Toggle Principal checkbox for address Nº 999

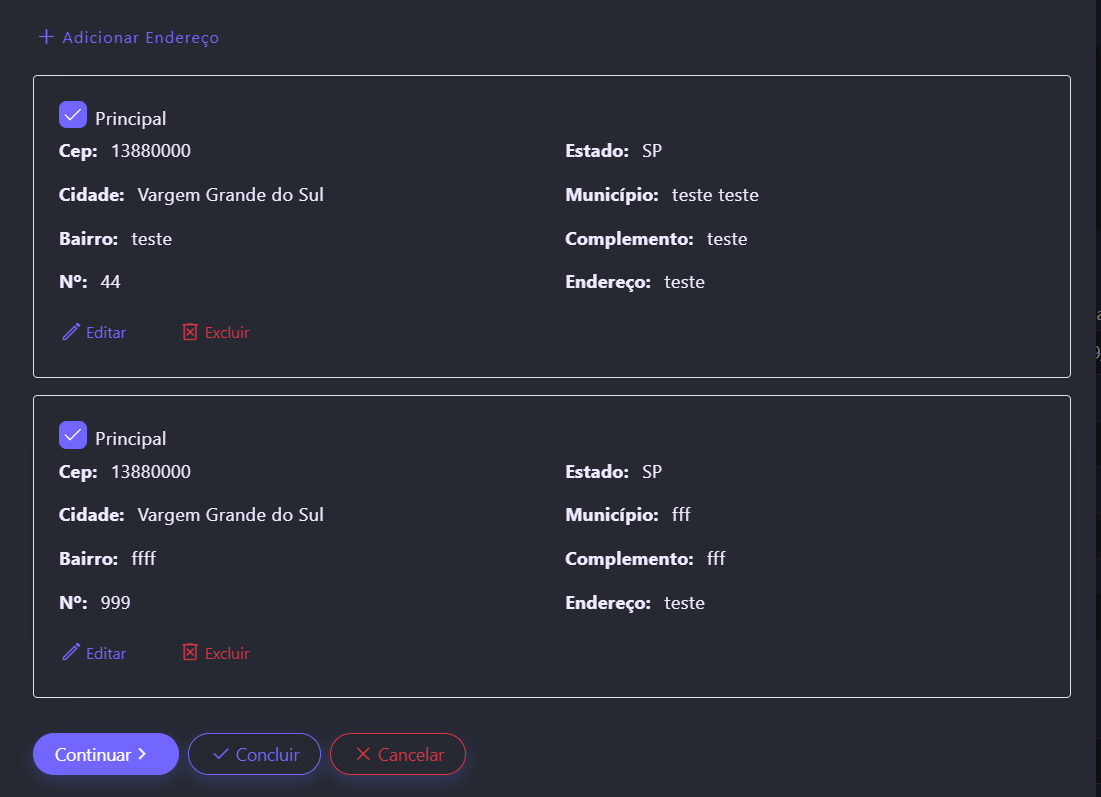[x=73, y=435]
